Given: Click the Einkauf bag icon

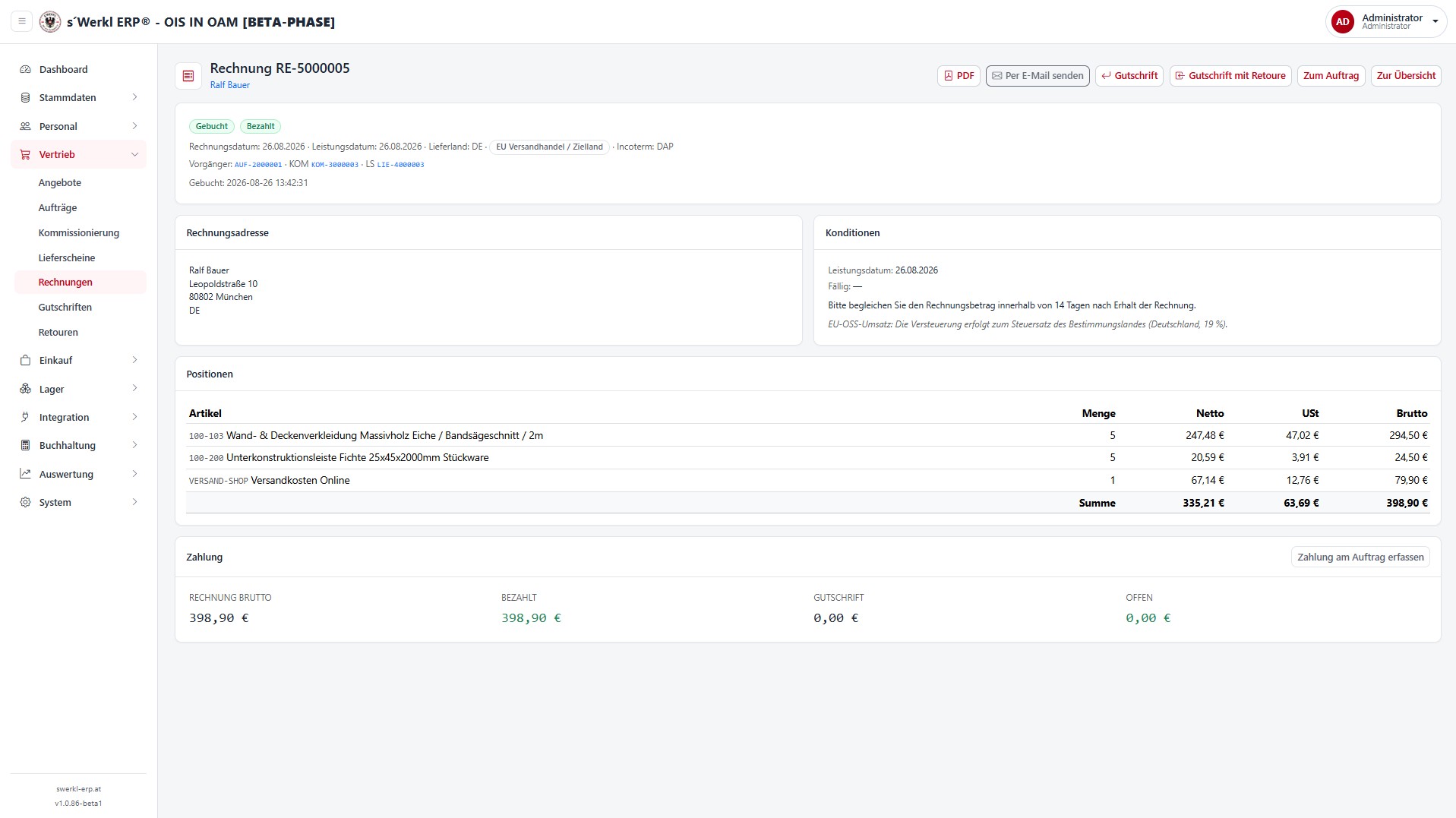Looking at the screenshot, I should coord(25,360).
